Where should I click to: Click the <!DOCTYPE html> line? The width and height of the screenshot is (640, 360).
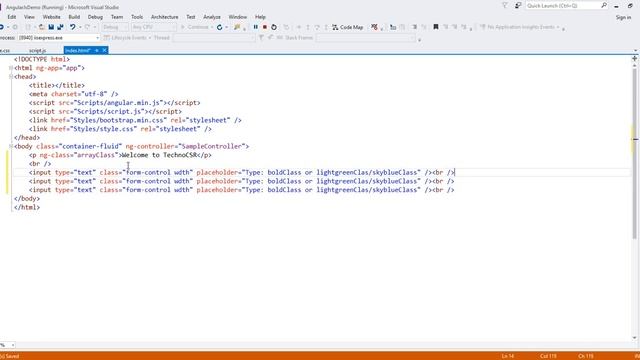[x=42, y=59]
